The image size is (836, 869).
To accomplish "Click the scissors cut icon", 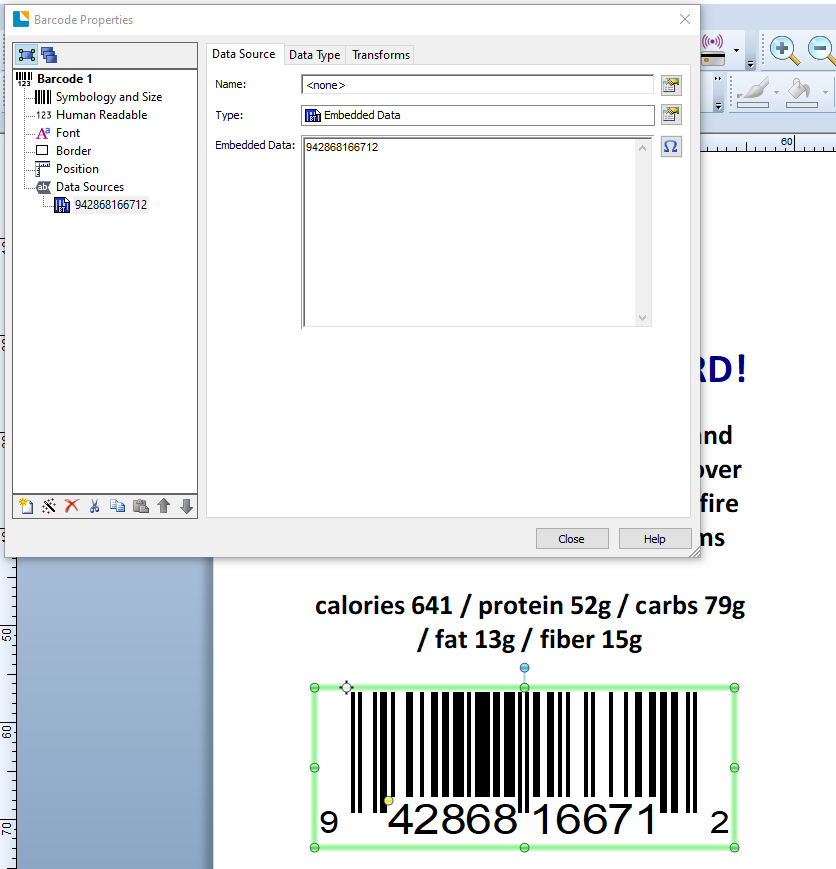I will click(94, 507).
